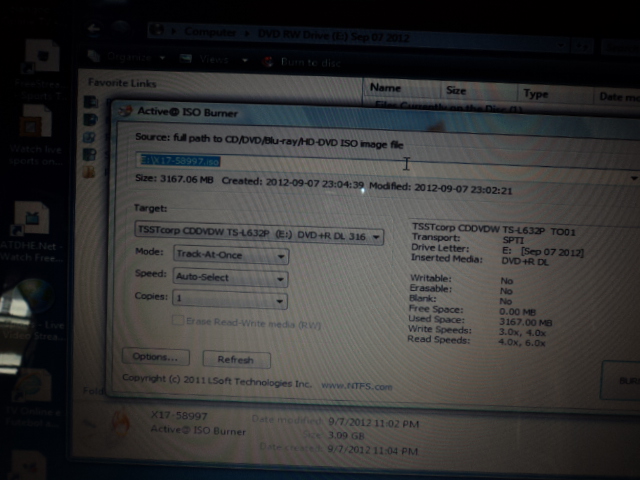Click the TV Online e Futebol desktop icon
640x480 pixels.
[x=32, y=385]
